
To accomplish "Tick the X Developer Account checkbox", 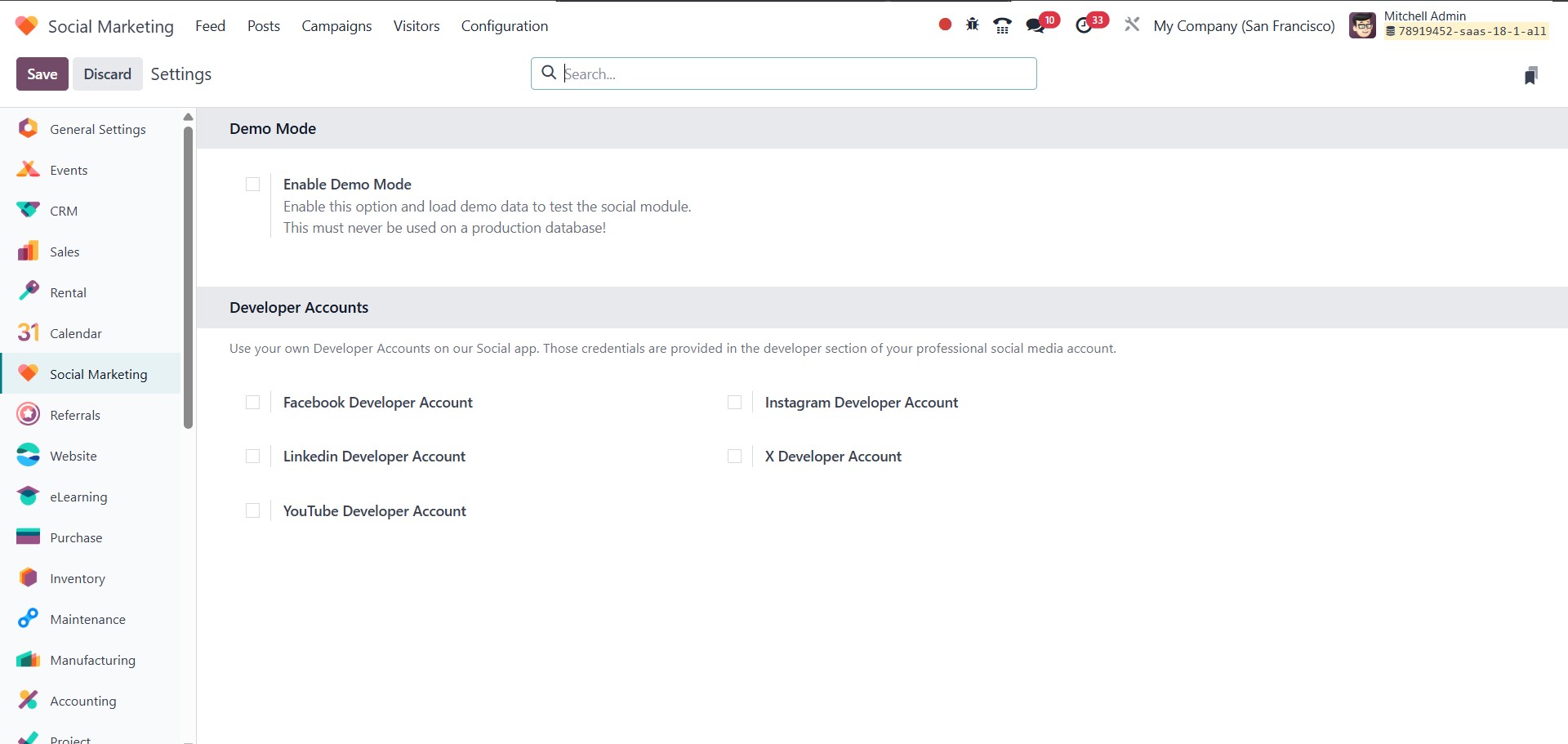I will tap(735, 457).
